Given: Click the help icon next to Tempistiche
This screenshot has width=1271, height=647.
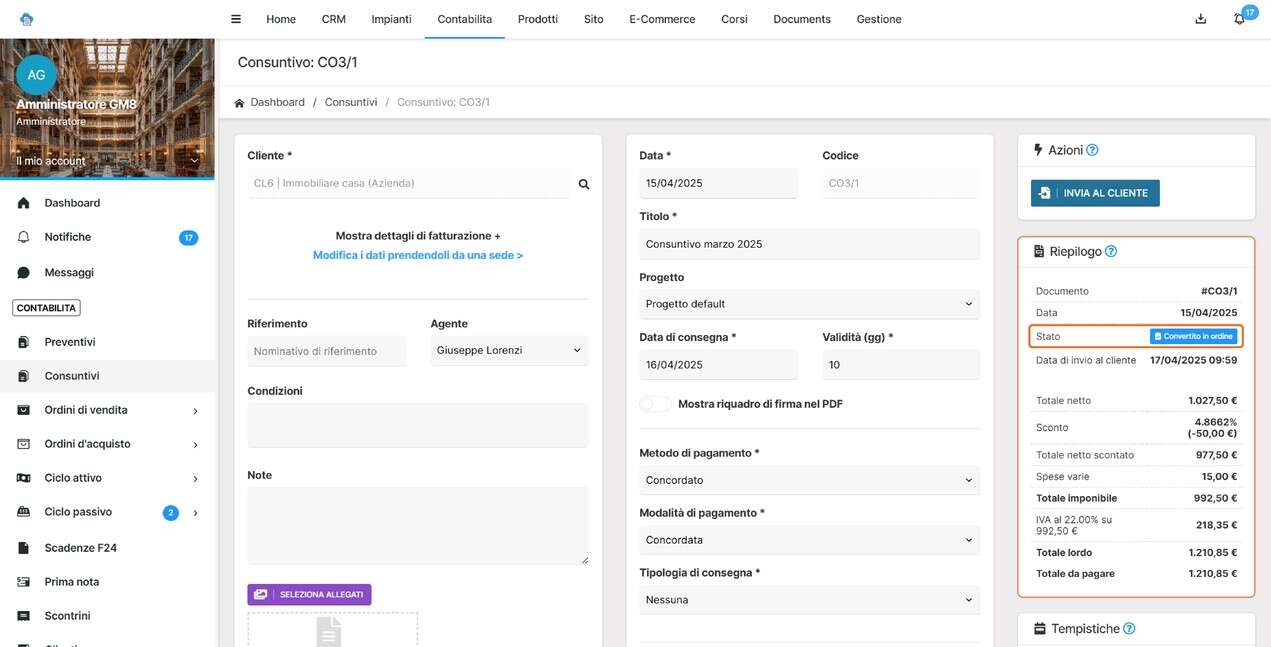Looking at the screenshot, I should (1129, 629).
